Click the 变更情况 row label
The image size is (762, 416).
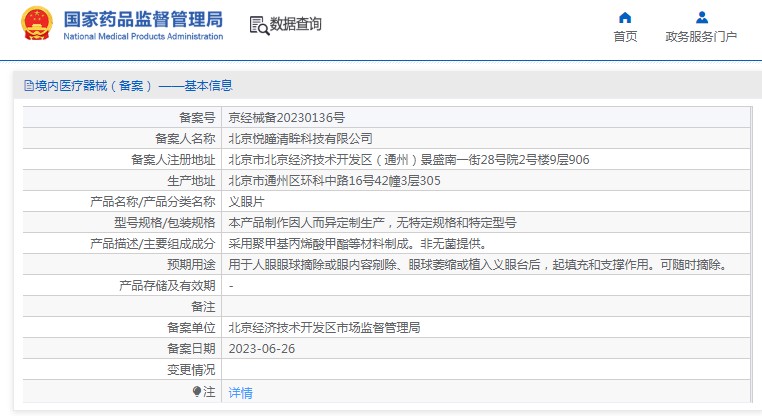191,370
